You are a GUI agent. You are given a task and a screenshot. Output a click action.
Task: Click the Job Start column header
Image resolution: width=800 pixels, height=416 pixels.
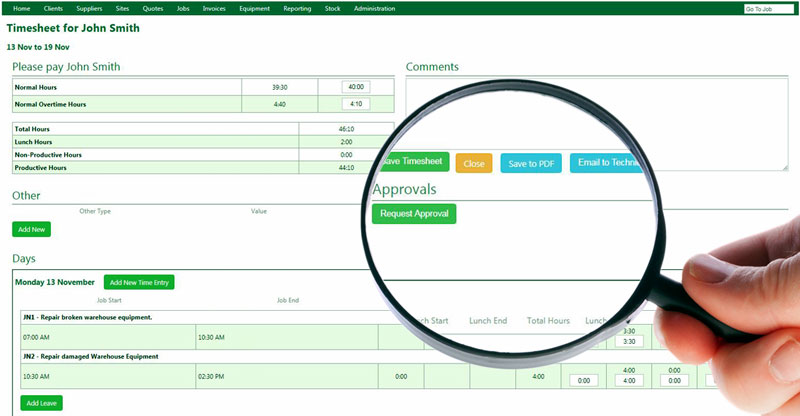(x=109, y=300)
